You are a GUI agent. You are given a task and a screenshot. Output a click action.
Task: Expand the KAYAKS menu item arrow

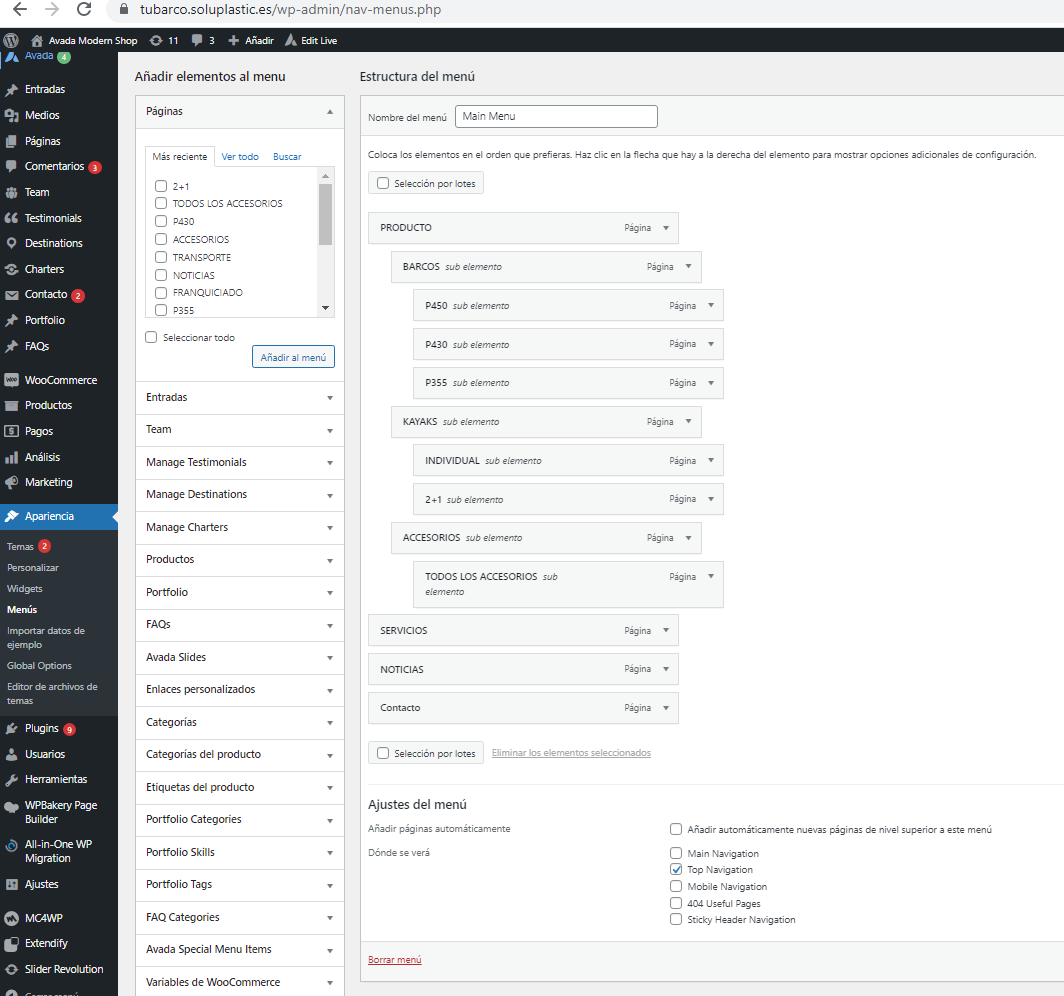click(x=689, y=421)
